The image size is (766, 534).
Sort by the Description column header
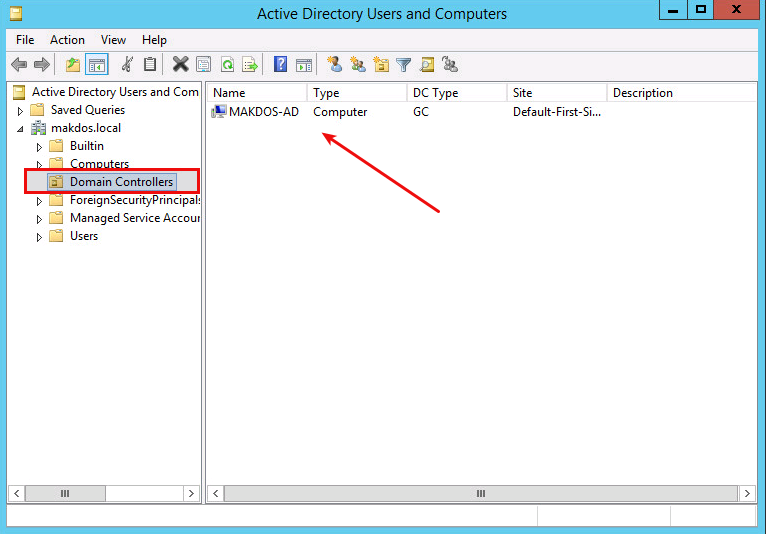pyautogui.click(x=682, y=93)
